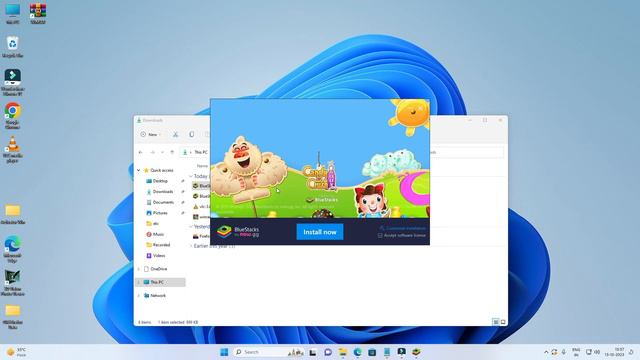Switch Explorer to large thumbnails view icon
The image size is (640, 360).
click(x=503, y=322)
